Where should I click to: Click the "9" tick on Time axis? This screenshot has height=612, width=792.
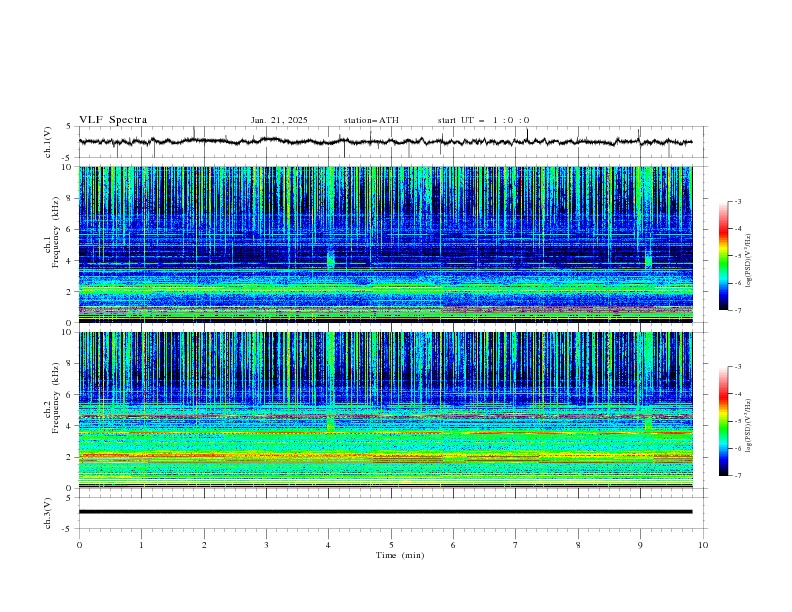click(640, 545)
